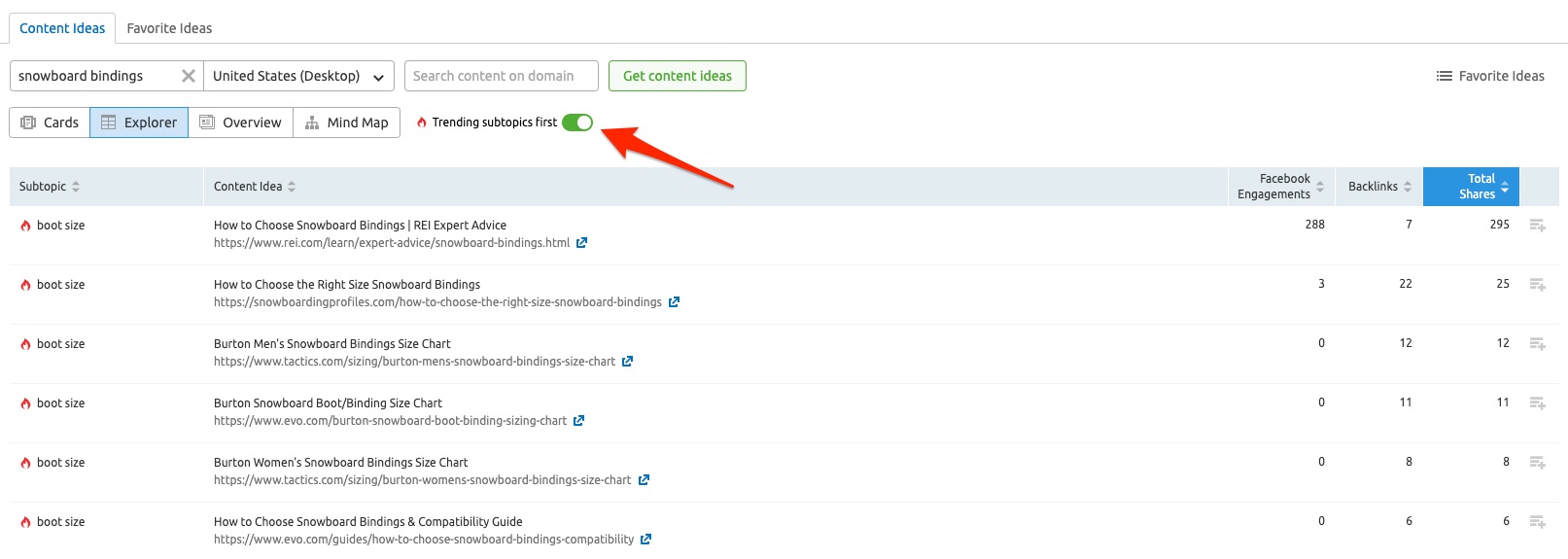This screenshot has height=559, width=1568.
Task: Open the United States (Desktop) dropdown
Action: pyautogui.click(x=298, y=76)
